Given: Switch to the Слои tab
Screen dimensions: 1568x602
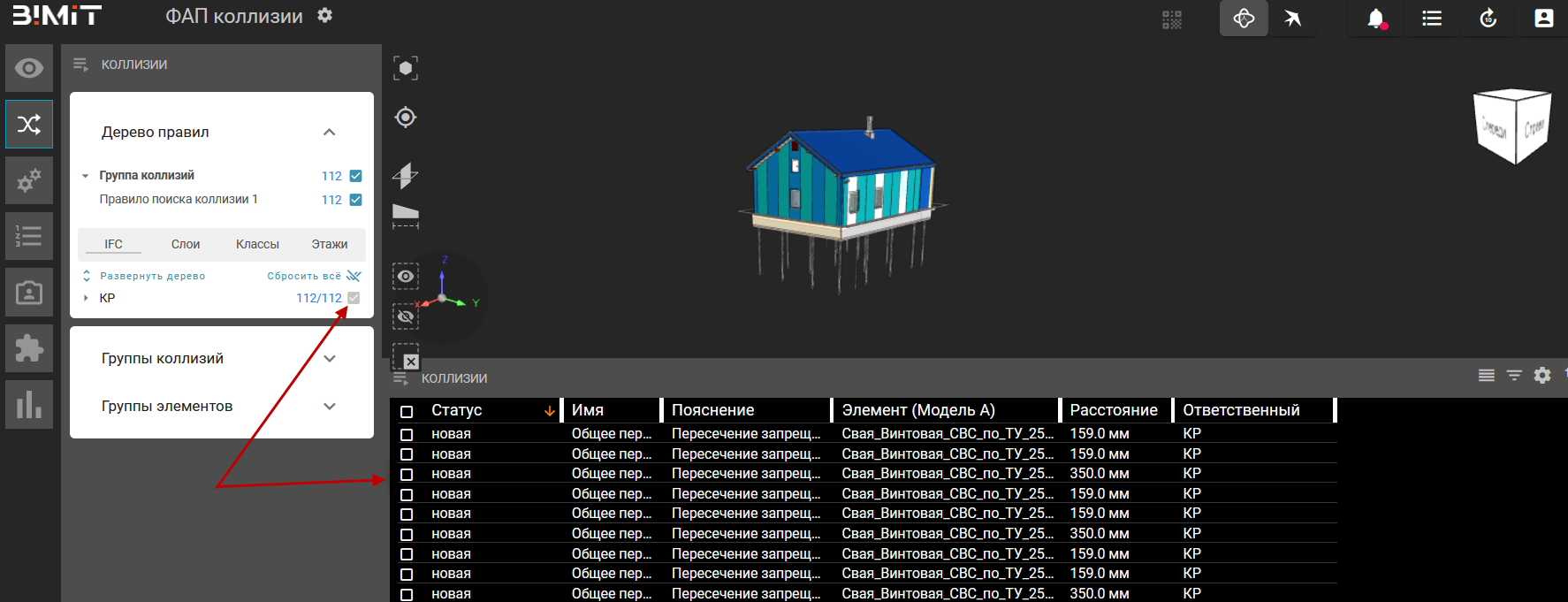Looking at the screenshot, I should (x=186, y=244).
